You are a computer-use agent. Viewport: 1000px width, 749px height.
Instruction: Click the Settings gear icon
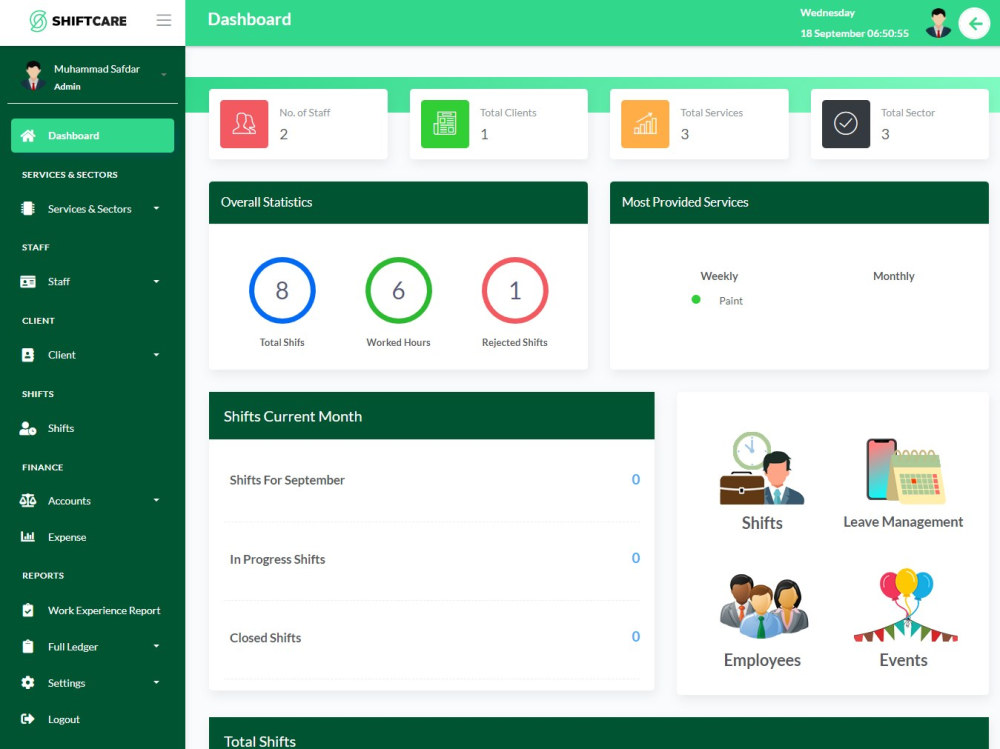[27, 683]
